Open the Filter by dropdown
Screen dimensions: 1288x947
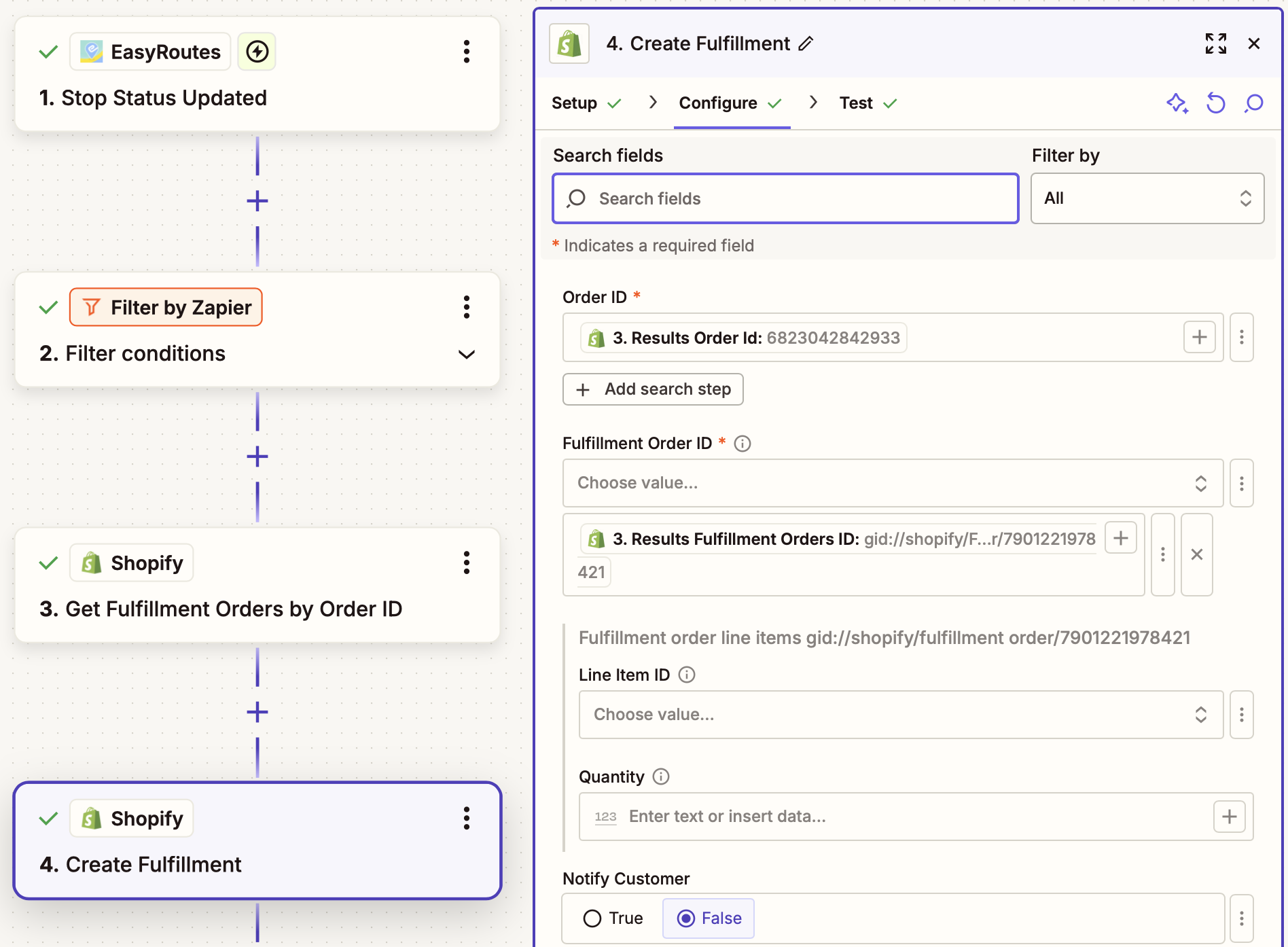(x=1147, y=198)
